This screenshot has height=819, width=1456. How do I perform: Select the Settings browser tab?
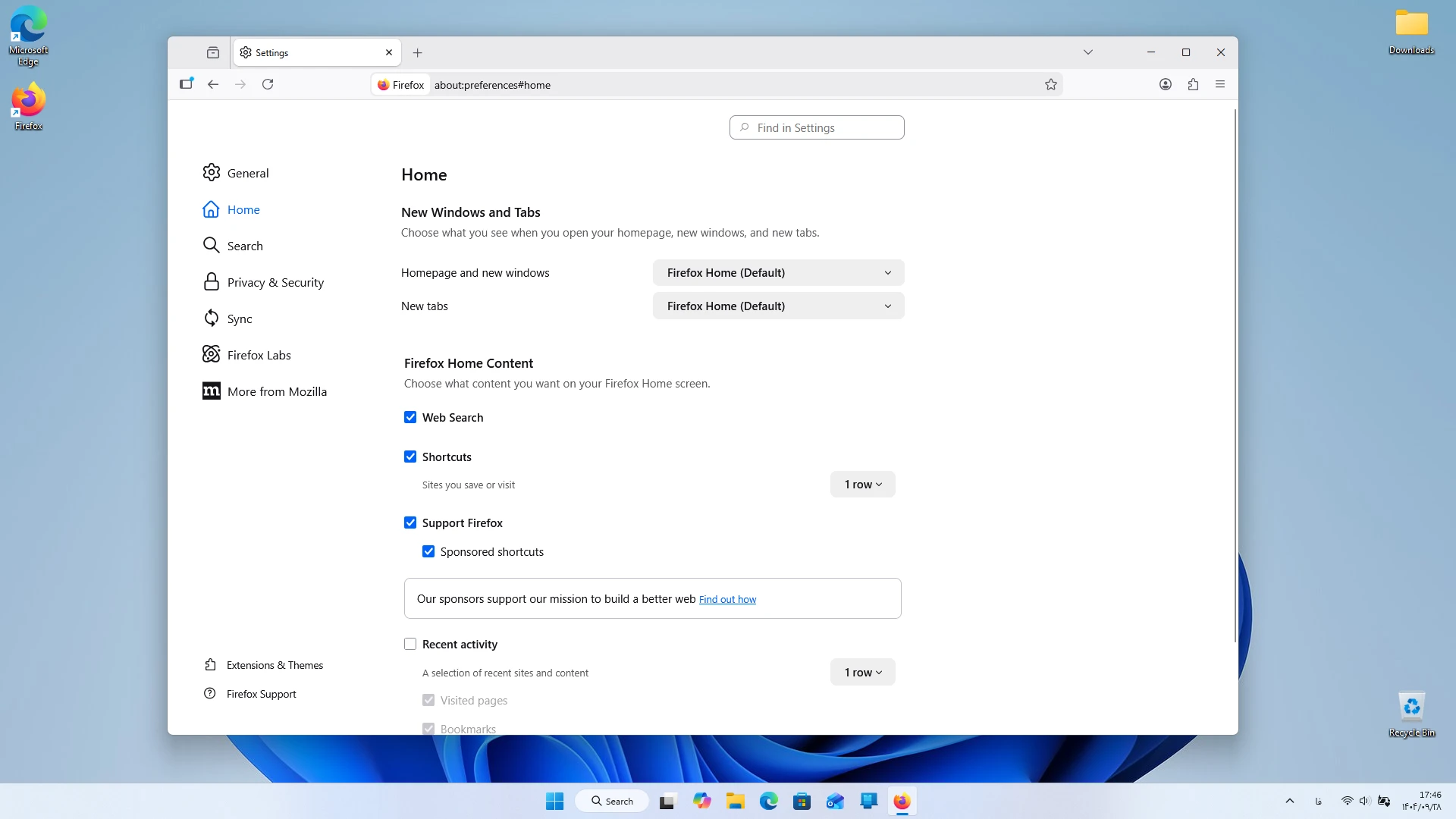click(x=317, y=52)
